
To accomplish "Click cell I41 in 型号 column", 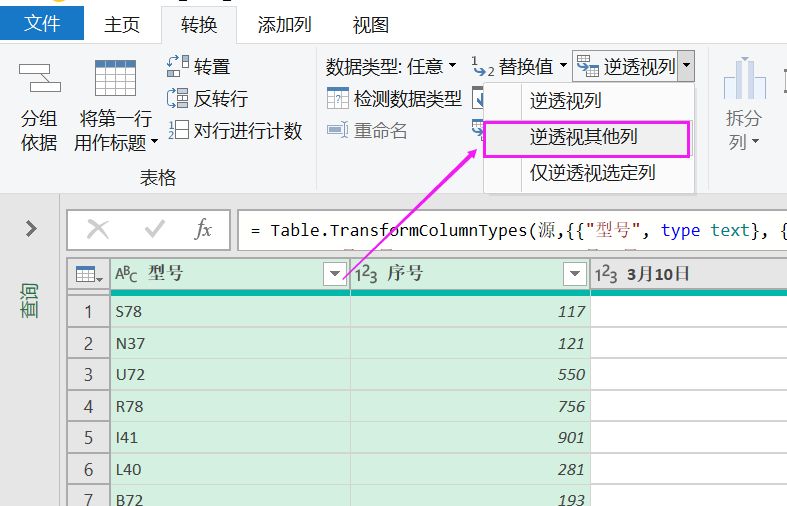I will [230, 438].
